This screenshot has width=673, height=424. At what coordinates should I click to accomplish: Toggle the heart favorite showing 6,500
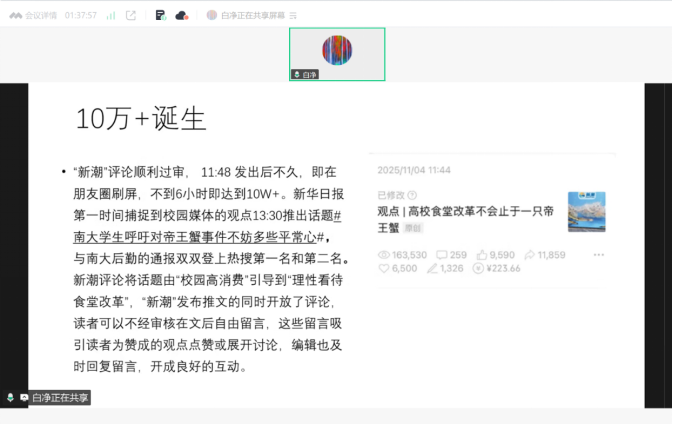click(x=384, y=268)
